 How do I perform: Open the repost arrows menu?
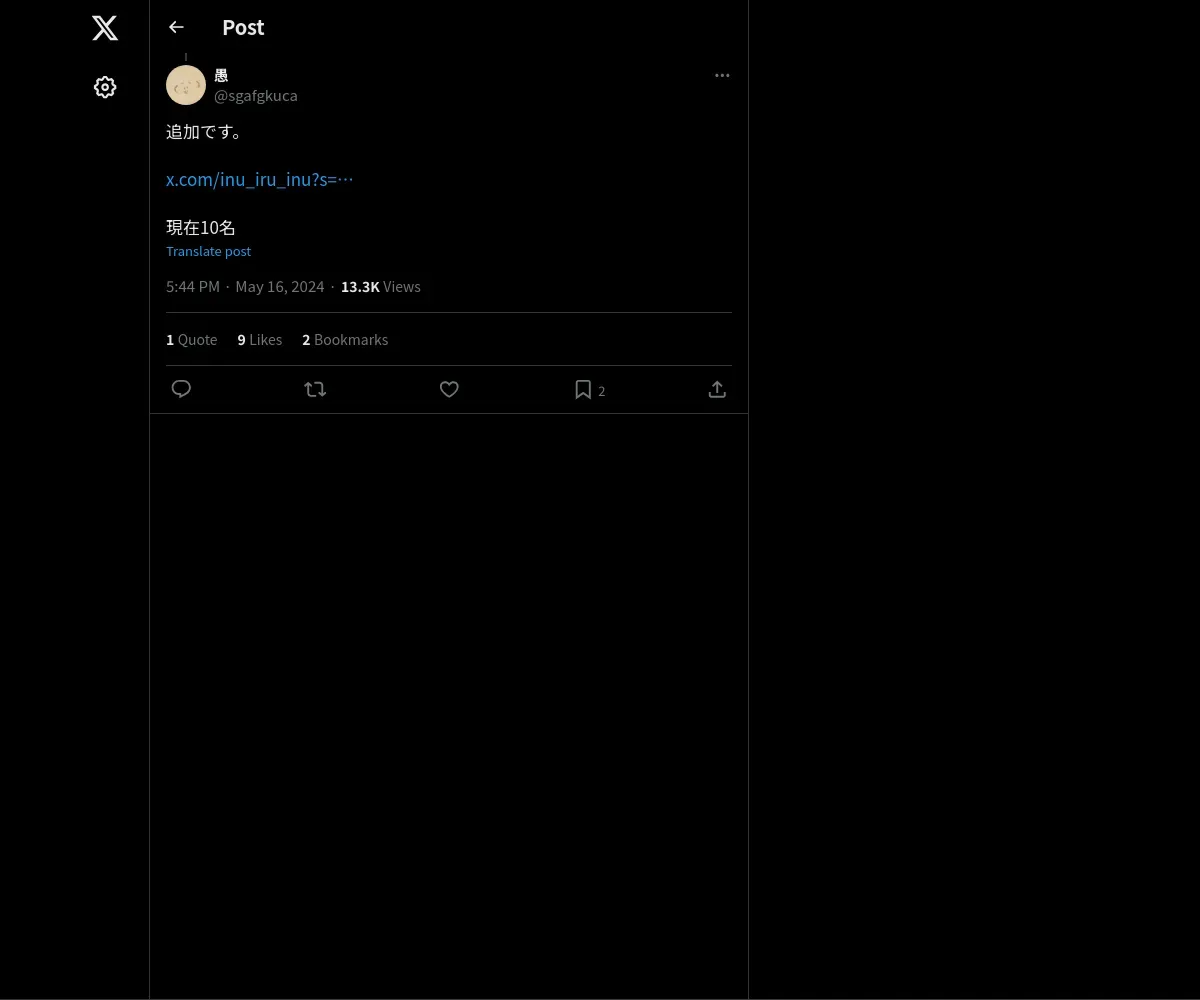(315, 389)
